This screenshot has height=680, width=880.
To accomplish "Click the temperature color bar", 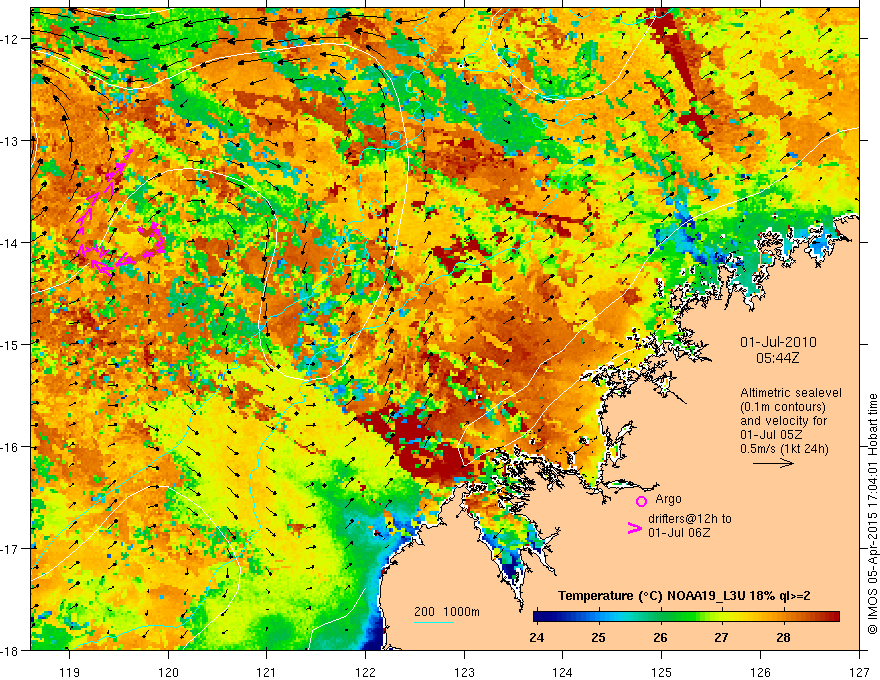I will pyautogui.click(x=686, y=616).
